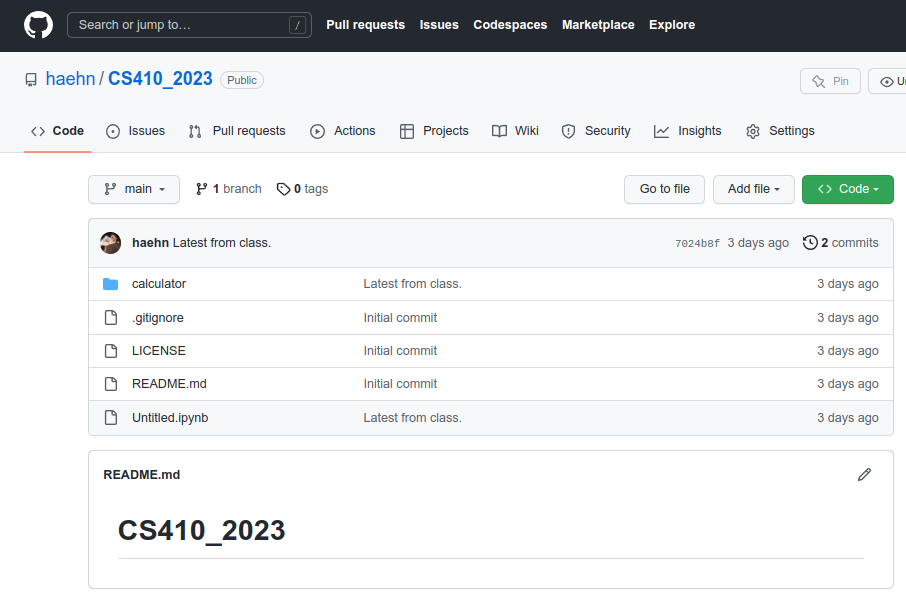Click the Go to file button
The width and height of the screenshot is (906, 605).
pos(664,190)
